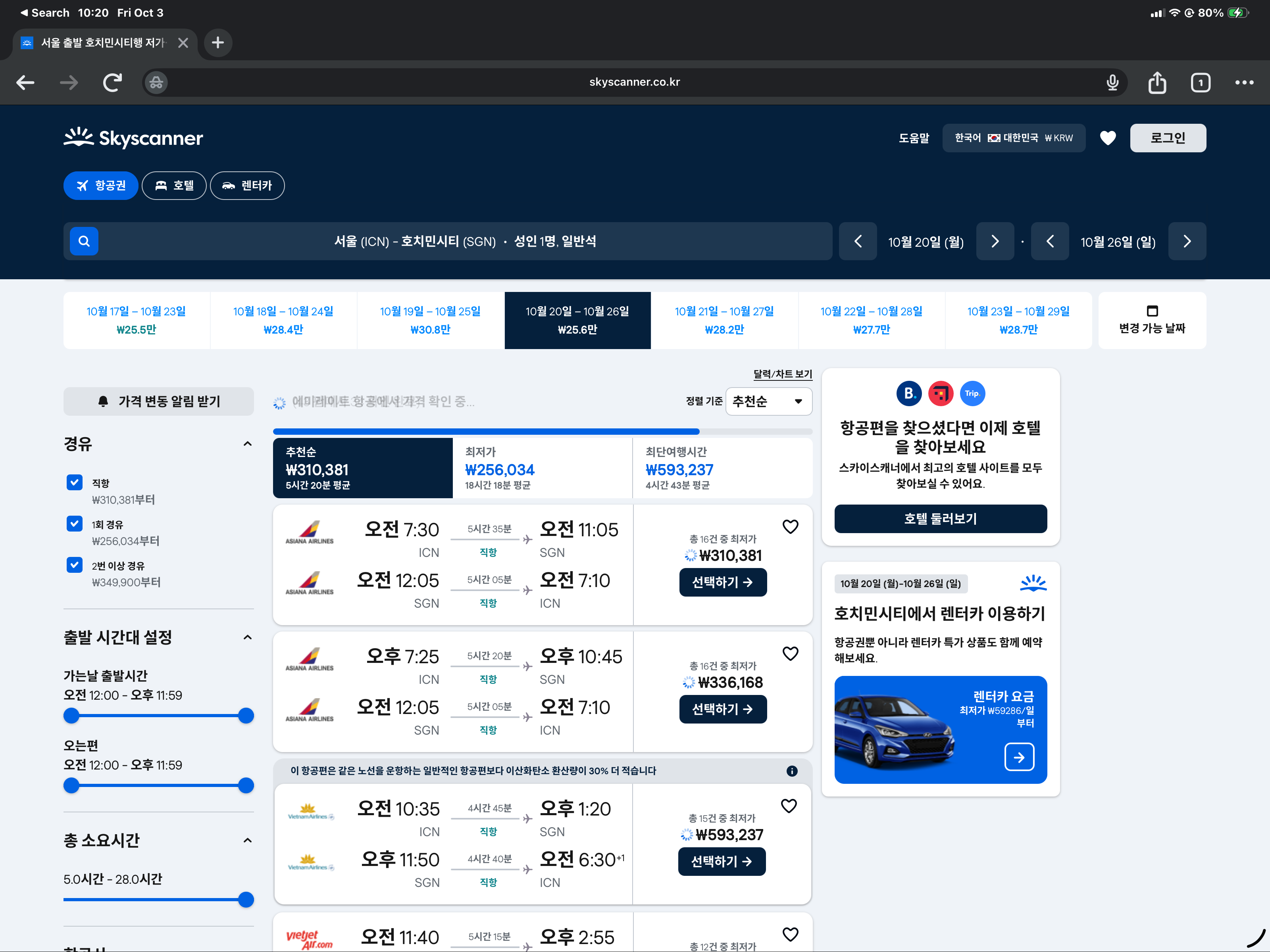Toggle the 2번 이상 경유 checkbox
Screen dimensions: 1270x952
coord(75,565)
